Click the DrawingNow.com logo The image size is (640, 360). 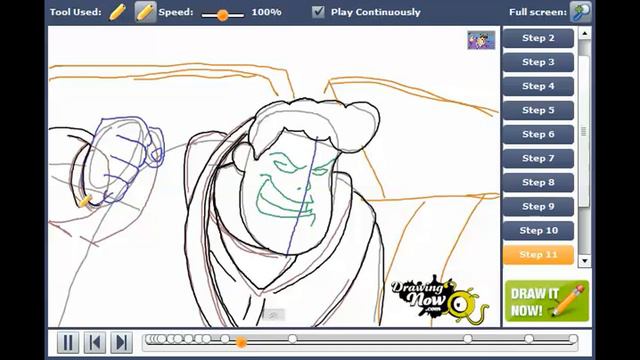tap(439, 300)
